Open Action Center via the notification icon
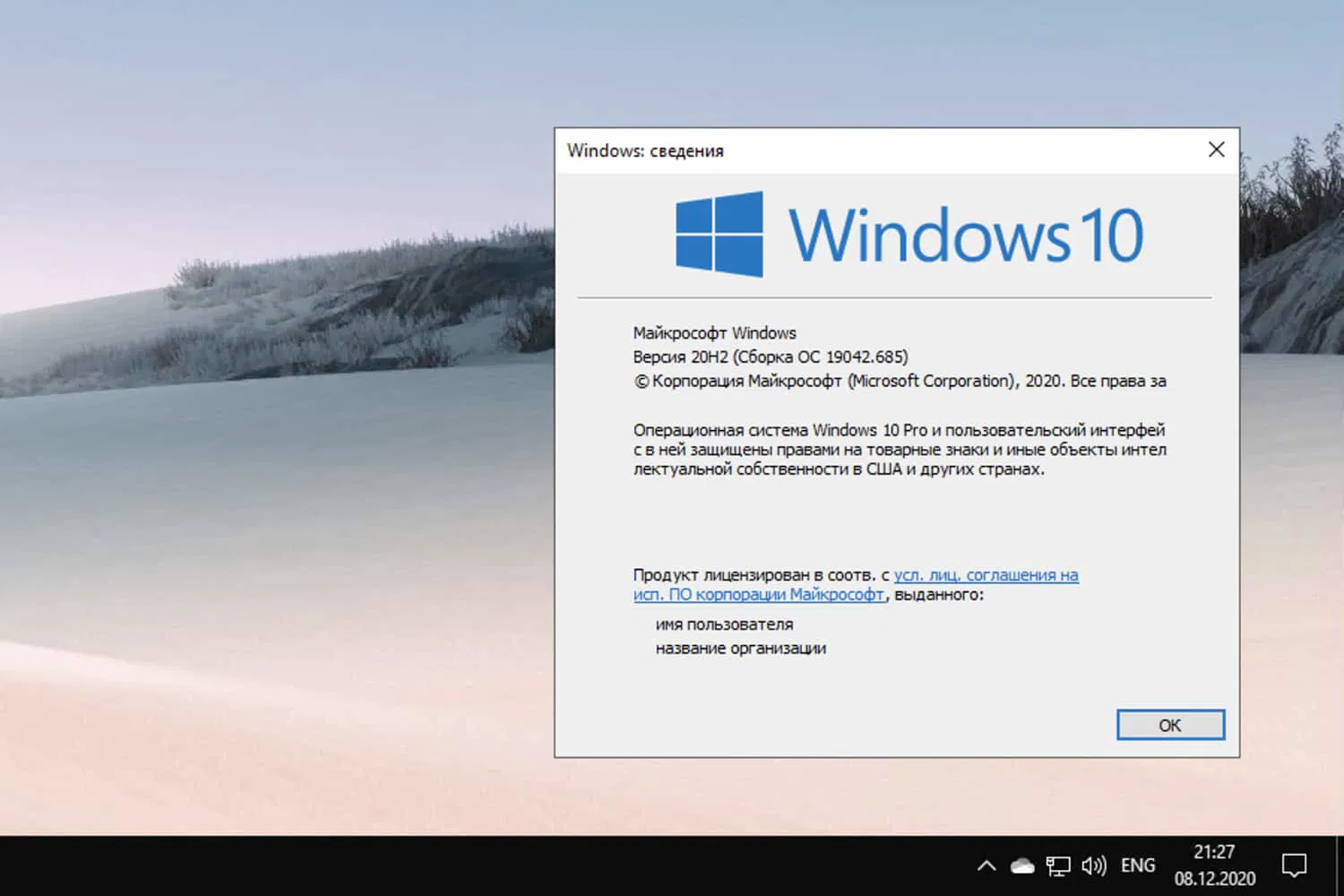1344x896 pixels. pyautogui.click(x=1296, y=865)
